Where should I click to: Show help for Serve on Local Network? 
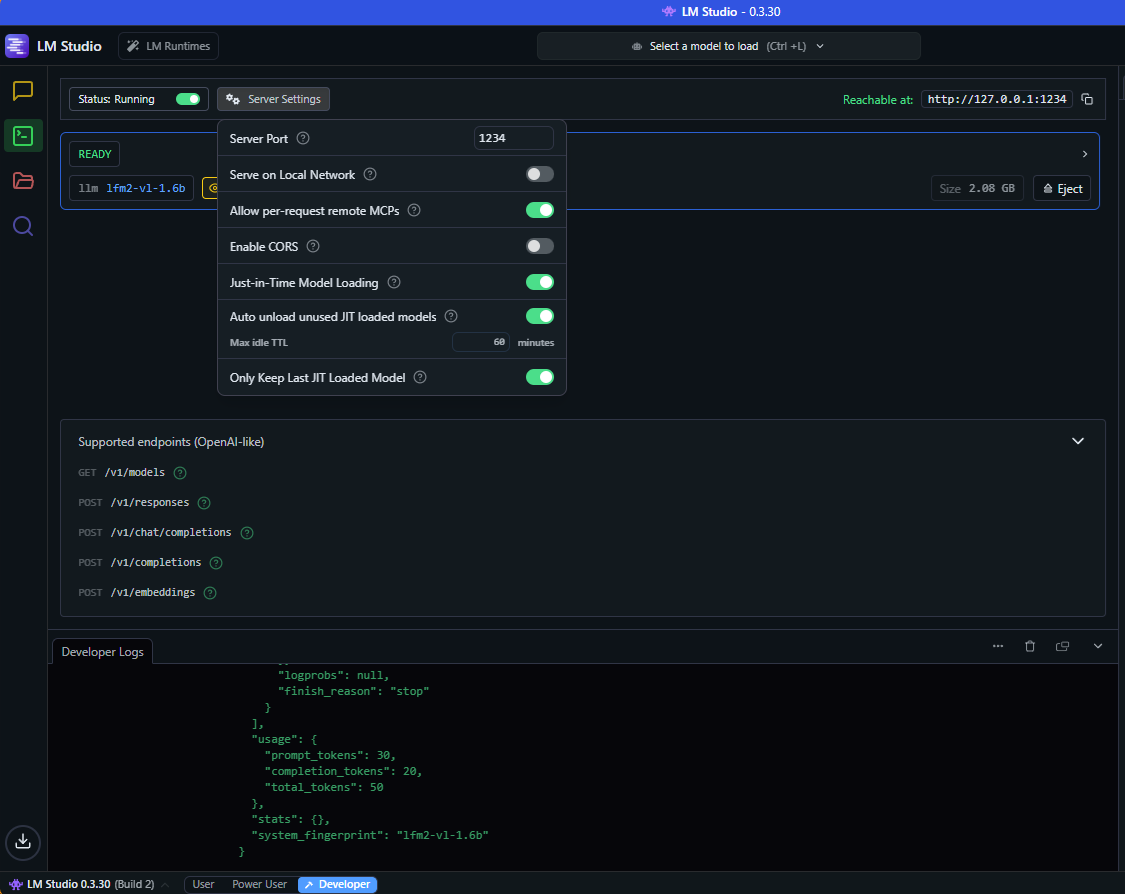(x=369, y=174)
